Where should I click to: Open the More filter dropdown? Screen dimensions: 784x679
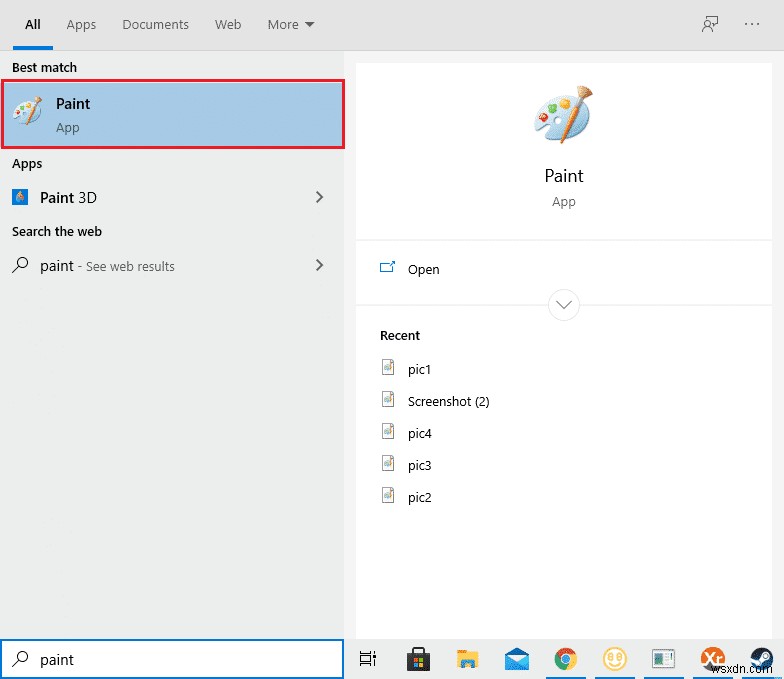pyautogui.click(x=290, y=24)
